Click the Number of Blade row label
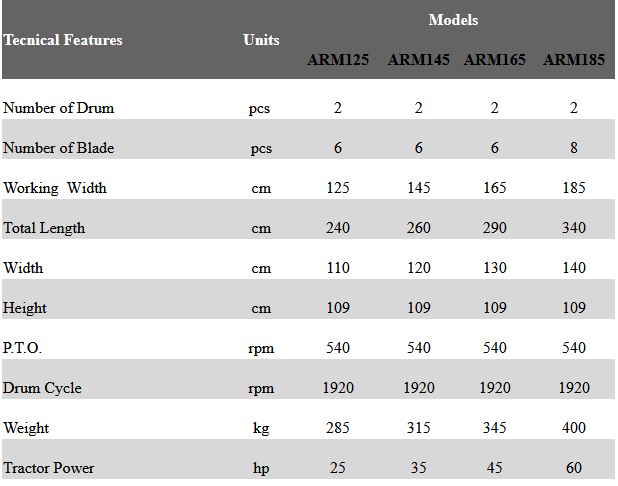 (59, 148)
